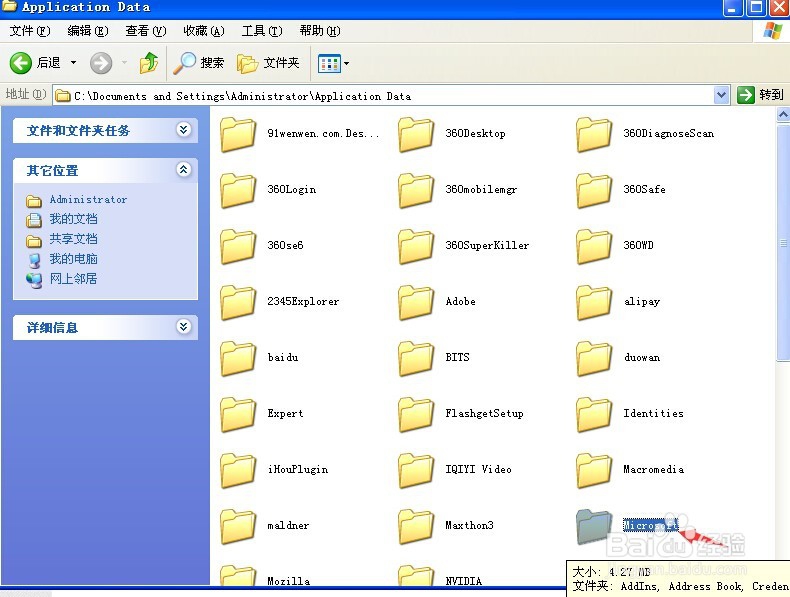Select the 360se6 folder icon
790x597 pixels.
tap(238, 246)
